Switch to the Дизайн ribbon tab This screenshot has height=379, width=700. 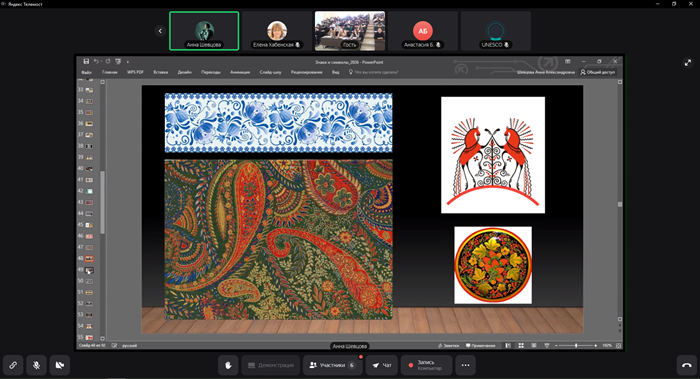(x=184, y=72)
